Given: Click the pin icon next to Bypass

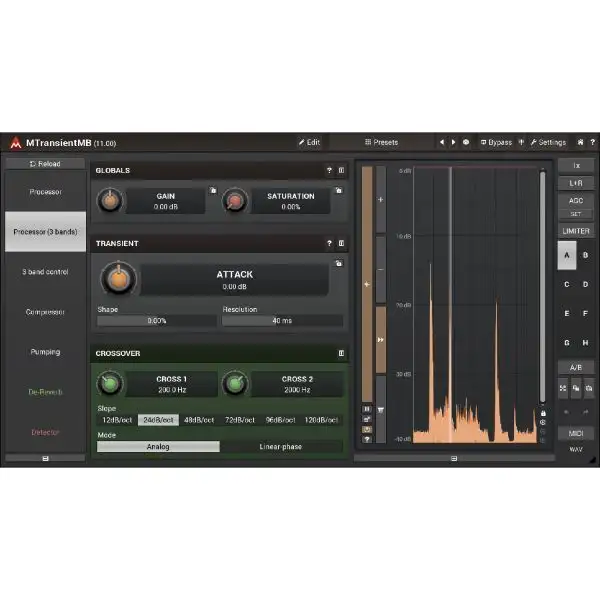Looking at the screenshot, I should 521,142.
